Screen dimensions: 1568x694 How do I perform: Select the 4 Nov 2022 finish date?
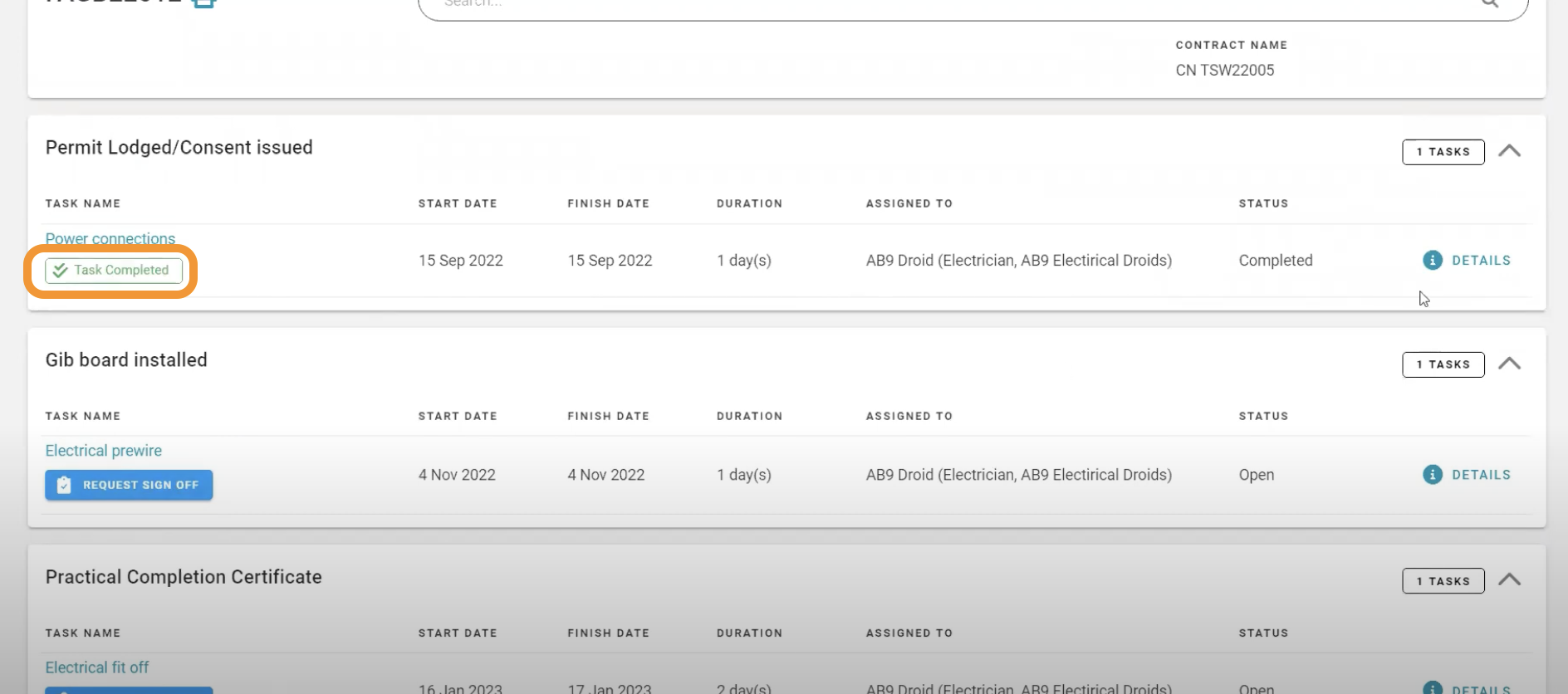coord(606,474)
